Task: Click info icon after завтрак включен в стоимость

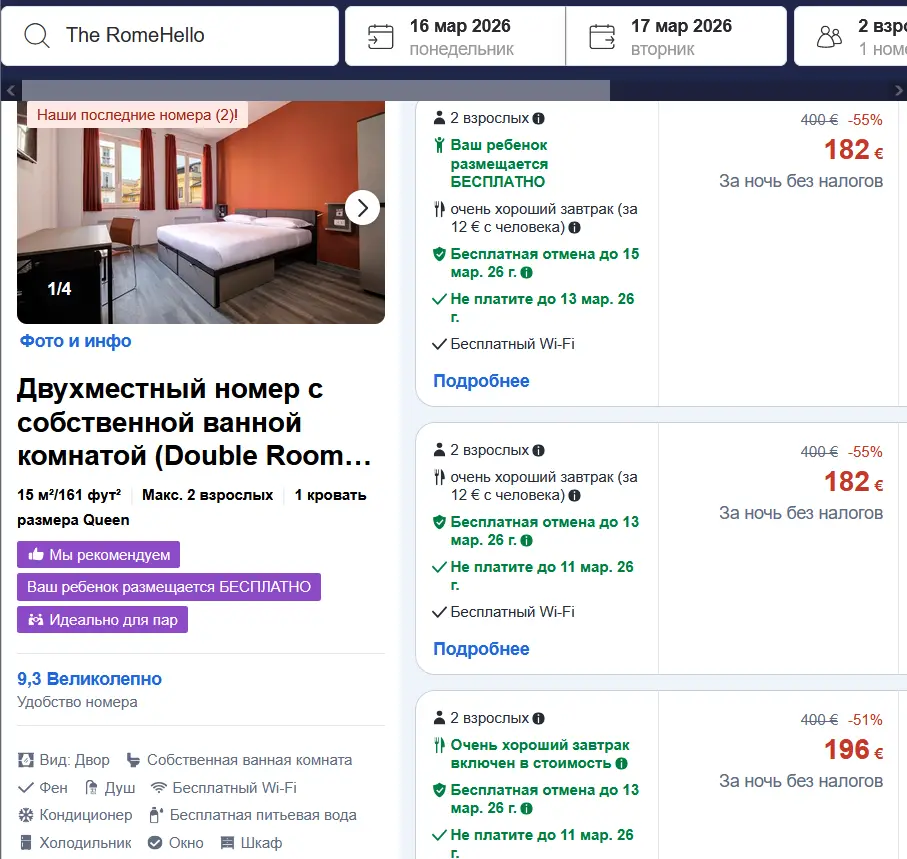Action: click(x=621, y=763)
